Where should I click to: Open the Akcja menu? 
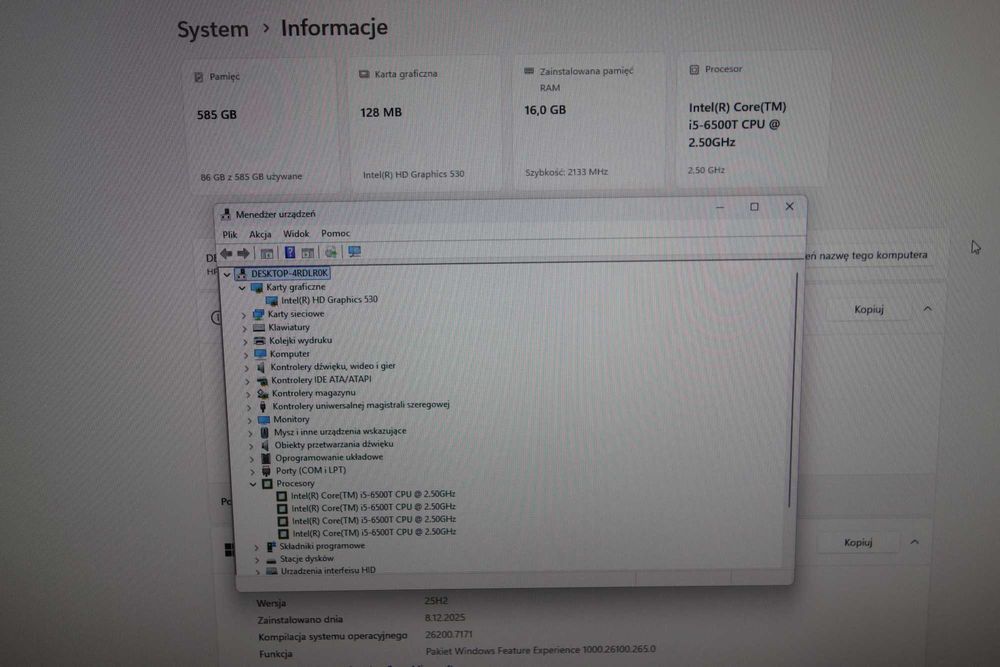260,234
